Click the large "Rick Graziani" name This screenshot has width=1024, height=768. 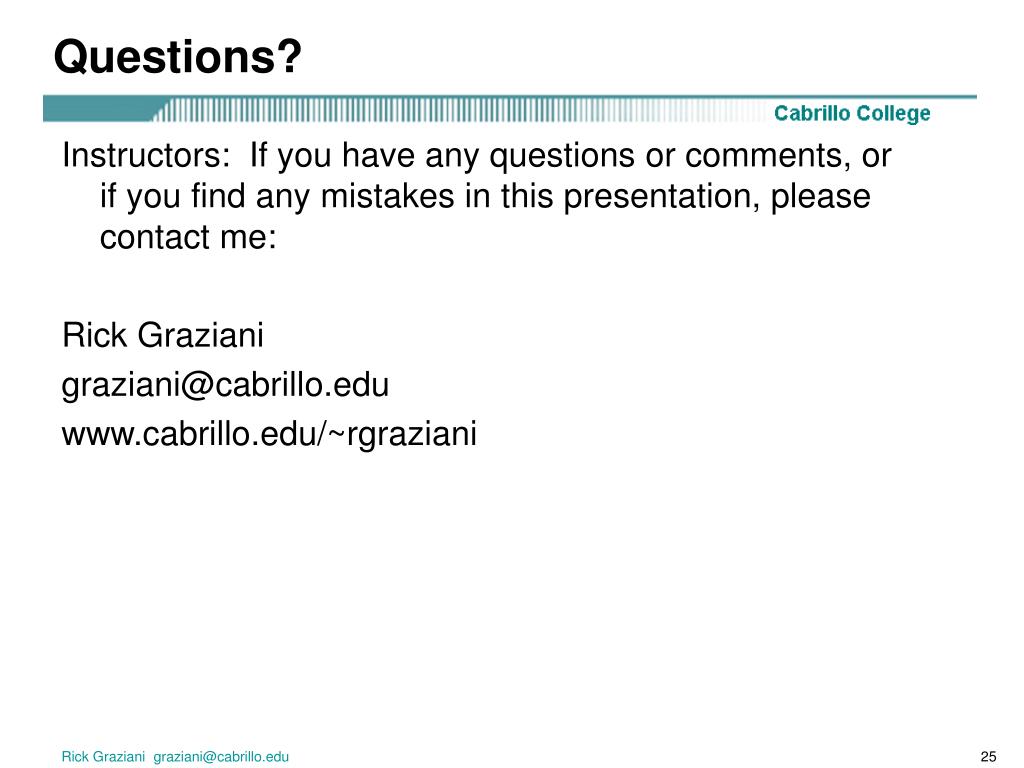pos(163,335)
